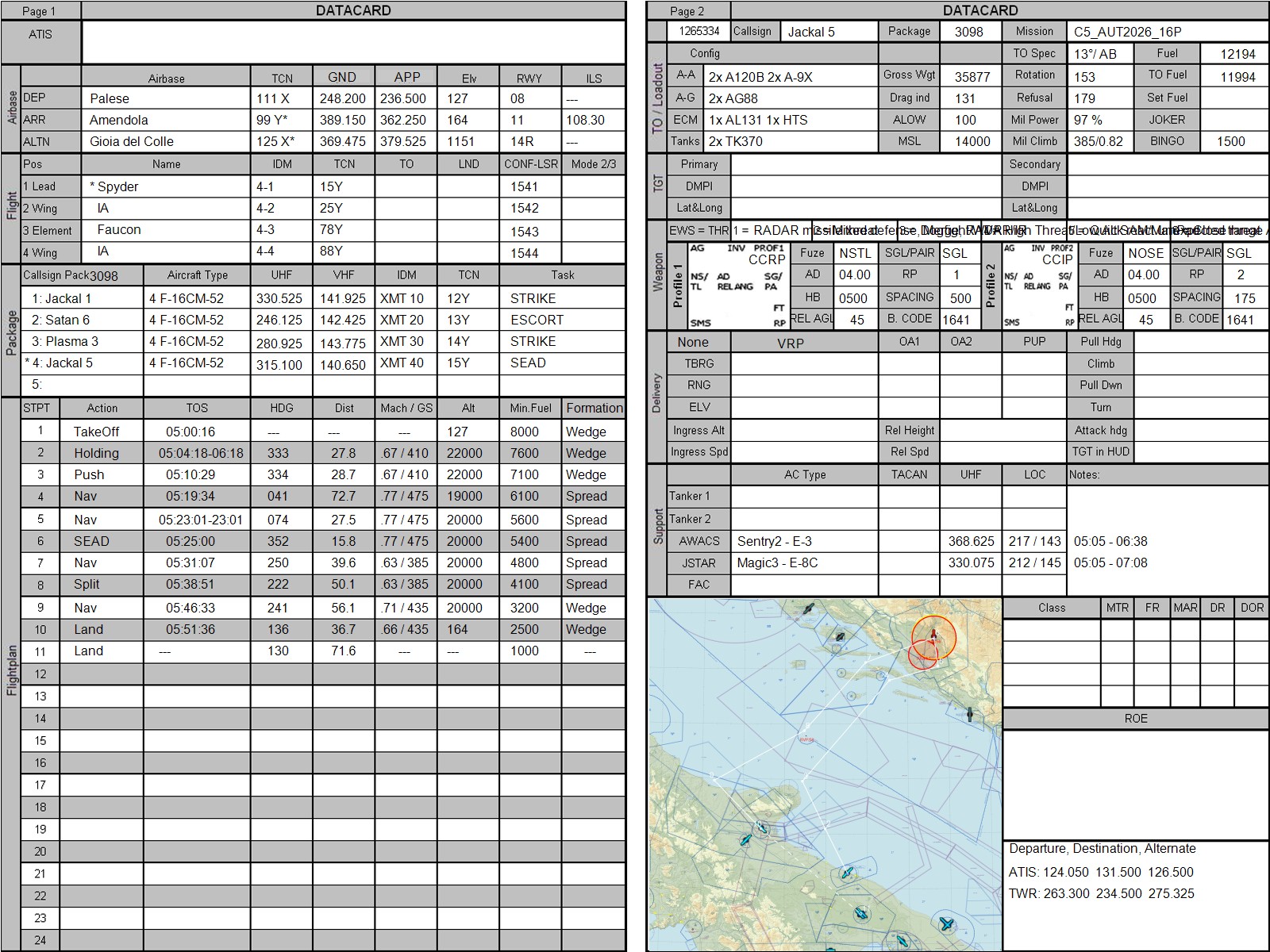Select Profile 1 CCRP weapon mode

coord(767,259)
